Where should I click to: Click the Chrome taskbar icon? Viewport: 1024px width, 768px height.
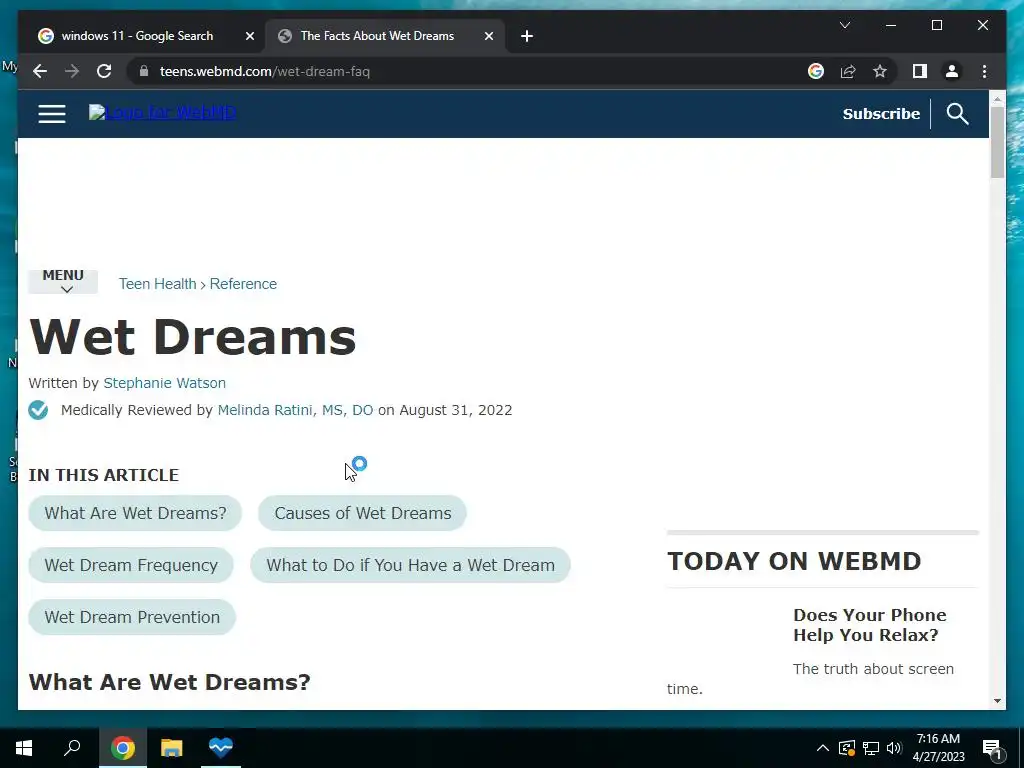tap(123, 748)
